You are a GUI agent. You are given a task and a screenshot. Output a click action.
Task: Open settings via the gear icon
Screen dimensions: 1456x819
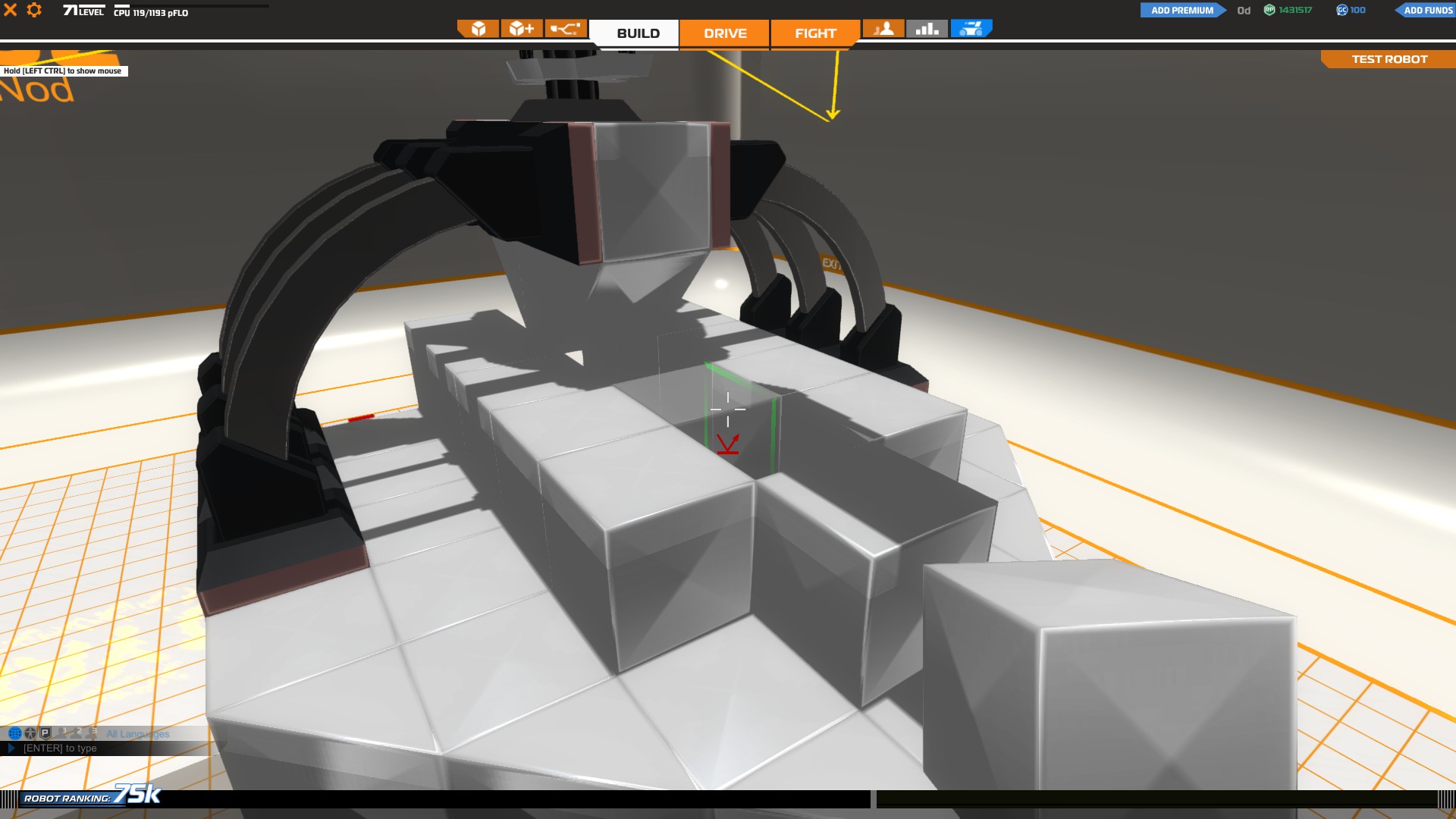[x=34, y=10]
